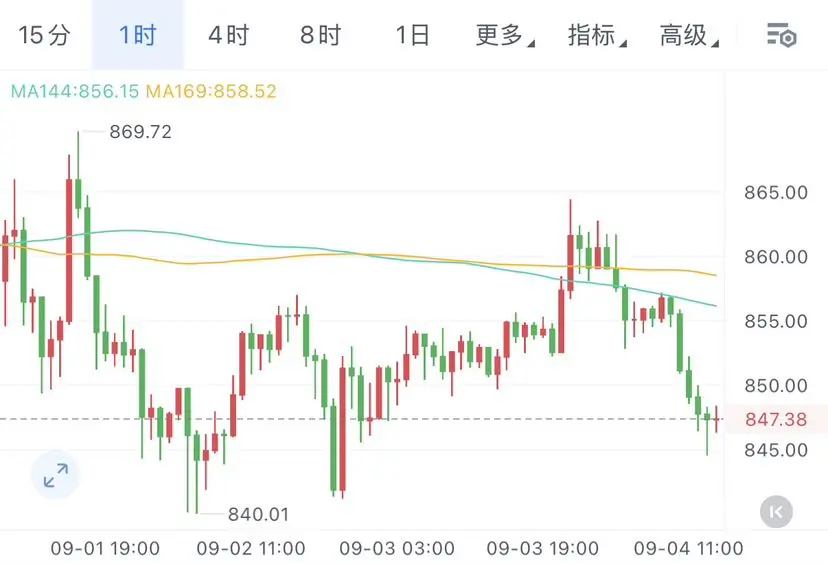Tap the MA144:856.15 indicator label
This screenshot has height=564, width=828.
[74, 91]
